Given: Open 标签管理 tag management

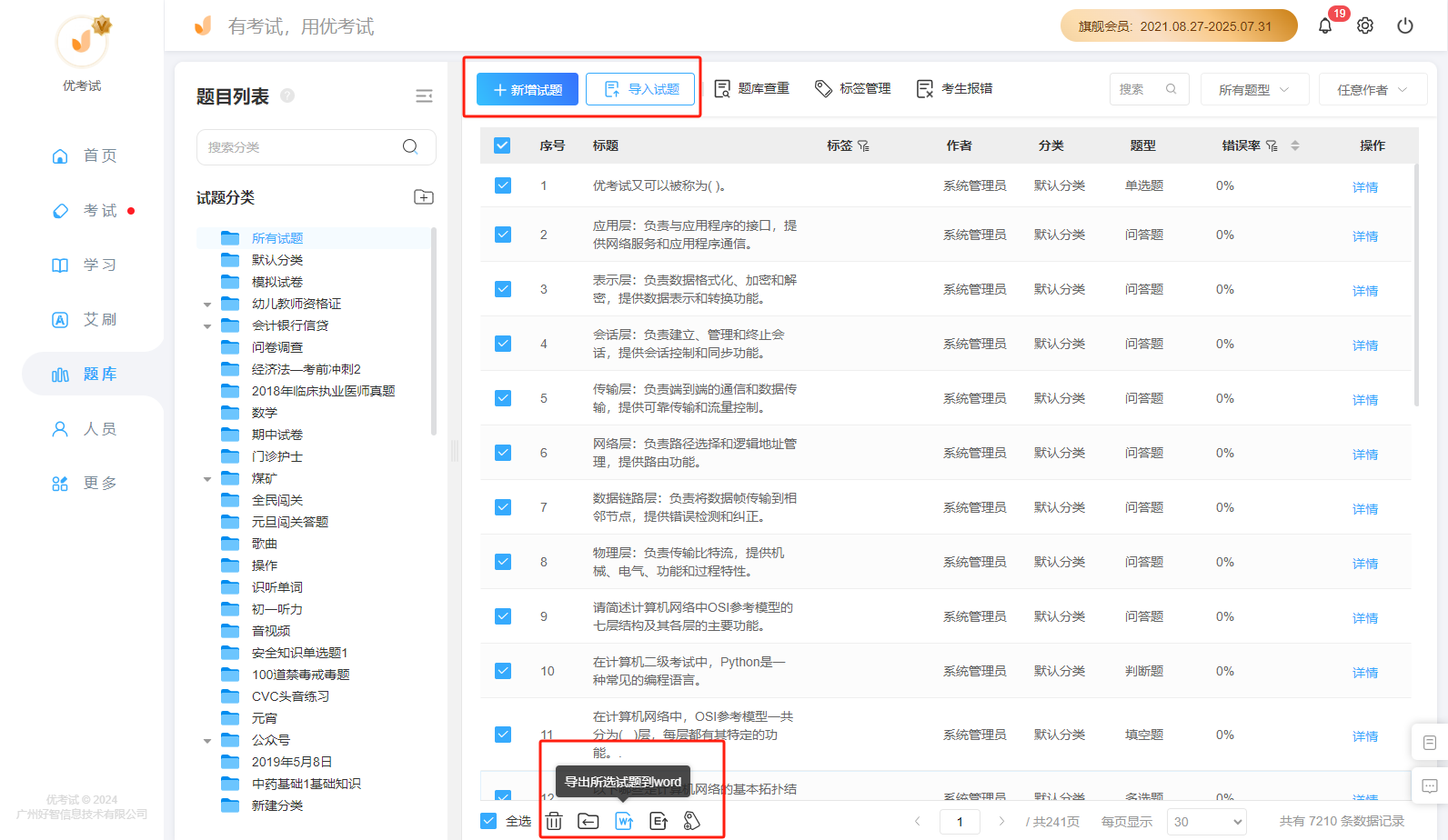Looking at the screenshot, I should click(853, 88).
